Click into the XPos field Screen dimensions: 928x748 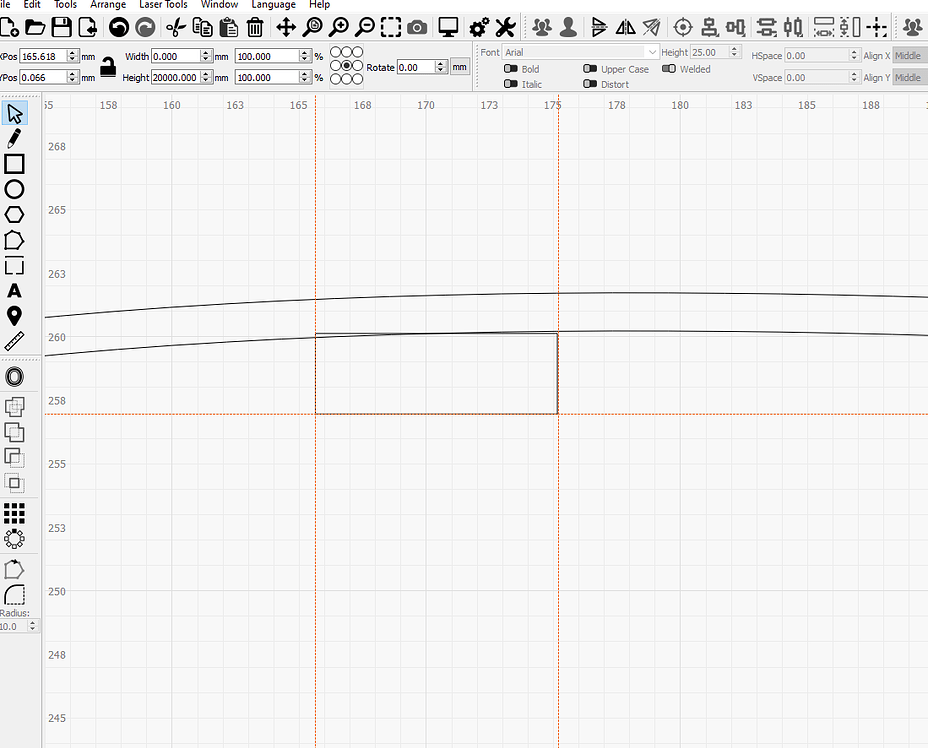click(x=44, y=56)
